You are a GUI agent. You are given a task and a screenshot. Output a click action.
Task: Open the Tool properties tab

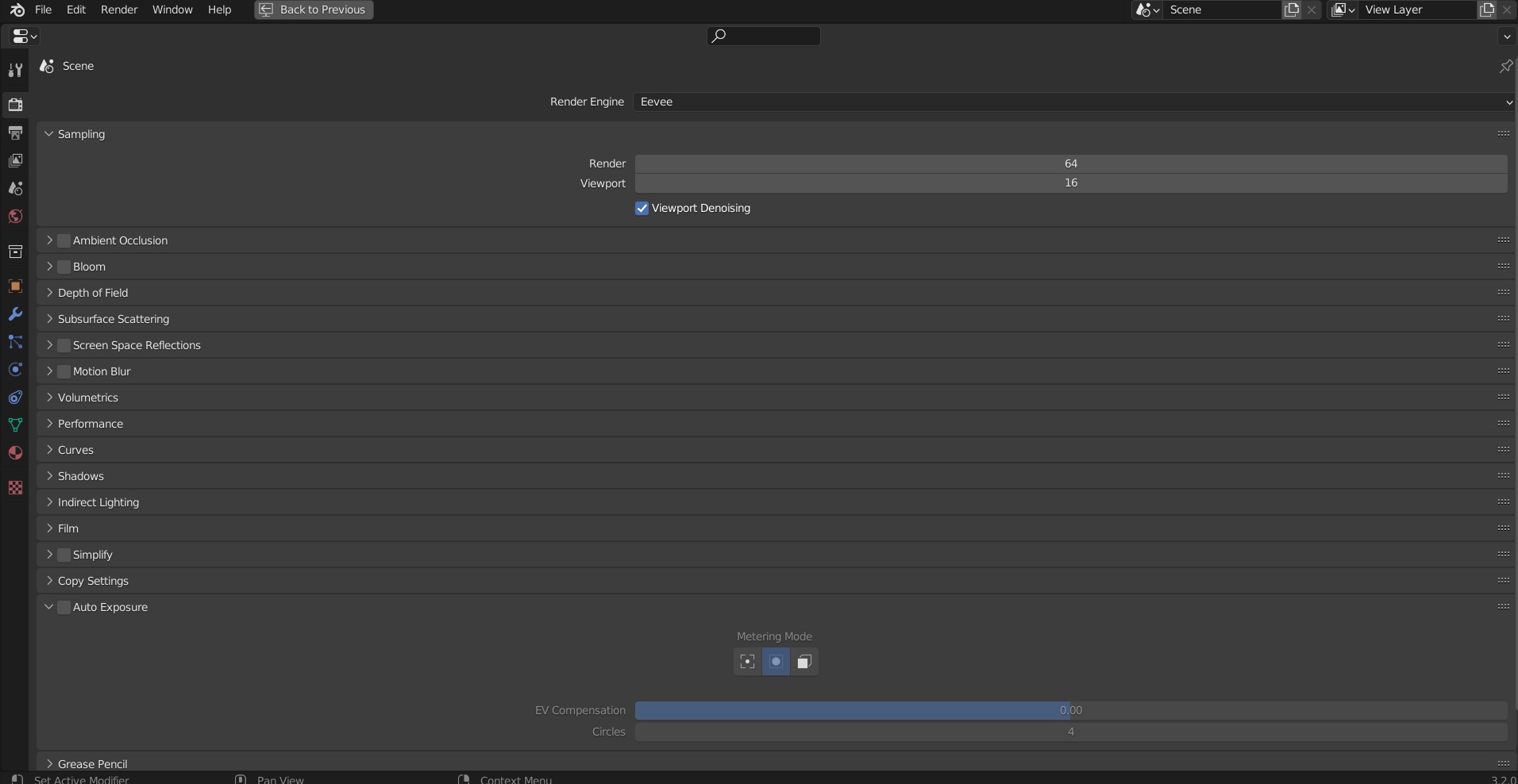click(x=15, y=70)
